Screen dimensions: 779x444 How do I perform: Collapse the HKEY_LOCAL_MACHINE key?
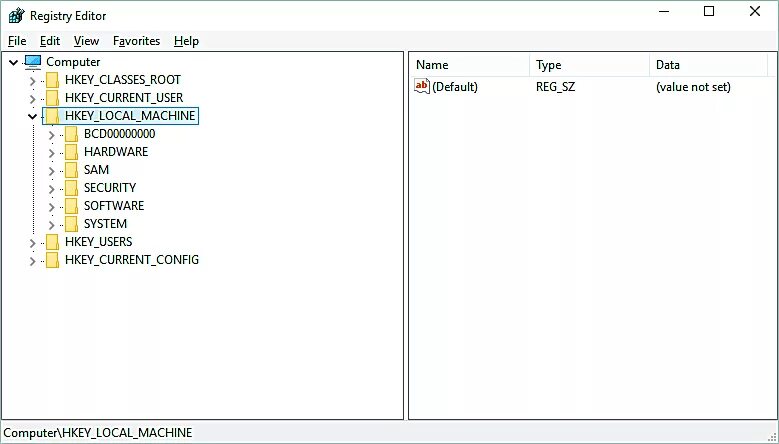[x=33, y=116]
